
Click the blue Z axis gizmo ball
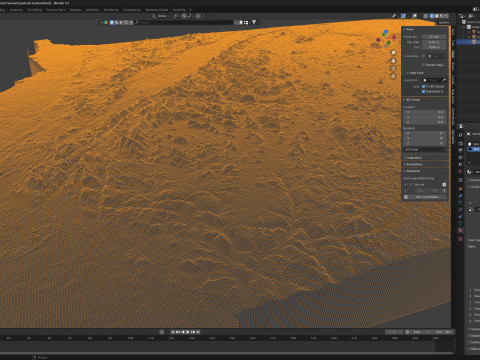(x=386, y=32)
